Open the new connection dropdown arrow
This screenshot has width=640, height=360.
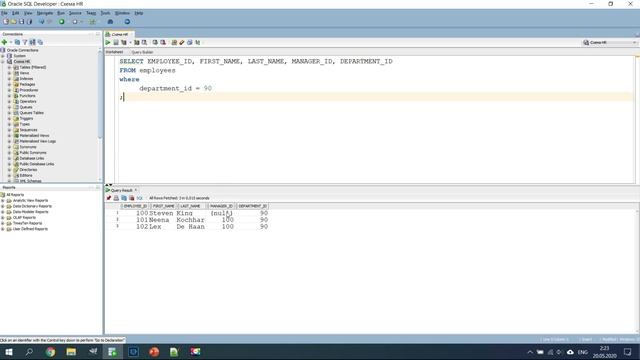11,42
